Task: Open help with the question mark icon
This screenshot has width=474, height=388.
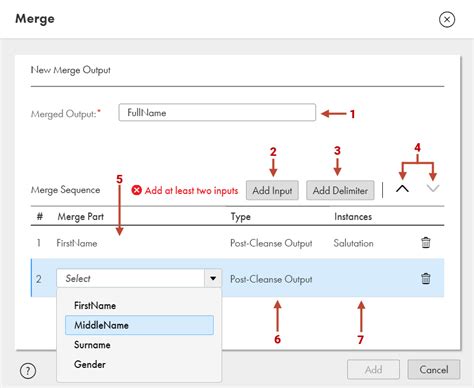Action: 28,370
